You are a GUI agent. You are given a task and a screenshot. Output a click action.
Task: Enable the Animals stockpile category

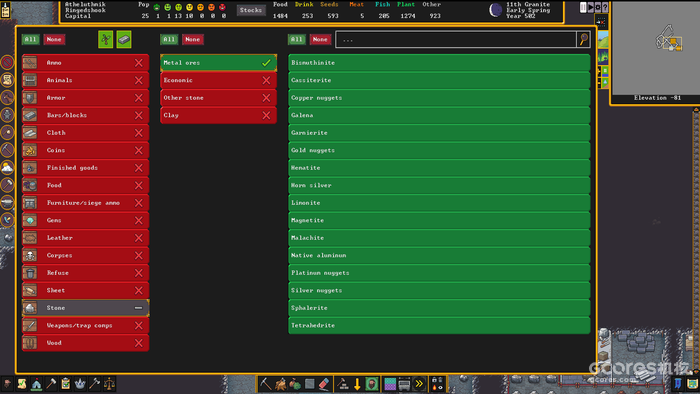coord(85,80)
